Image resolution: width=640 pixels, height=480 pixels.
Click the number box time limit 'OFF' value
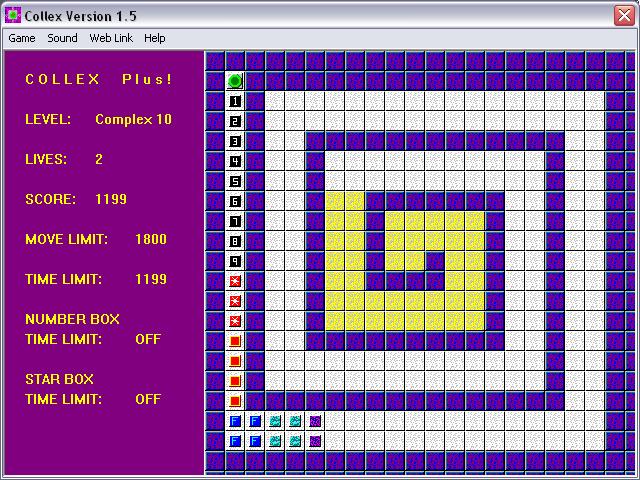(148, 339)
